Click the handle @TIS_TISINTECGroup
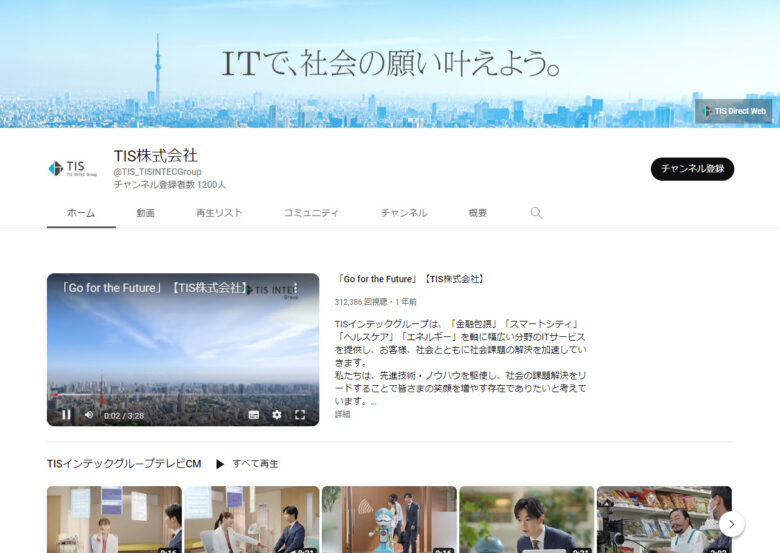This screenshot has height=553, width=780. pos(158,172)
